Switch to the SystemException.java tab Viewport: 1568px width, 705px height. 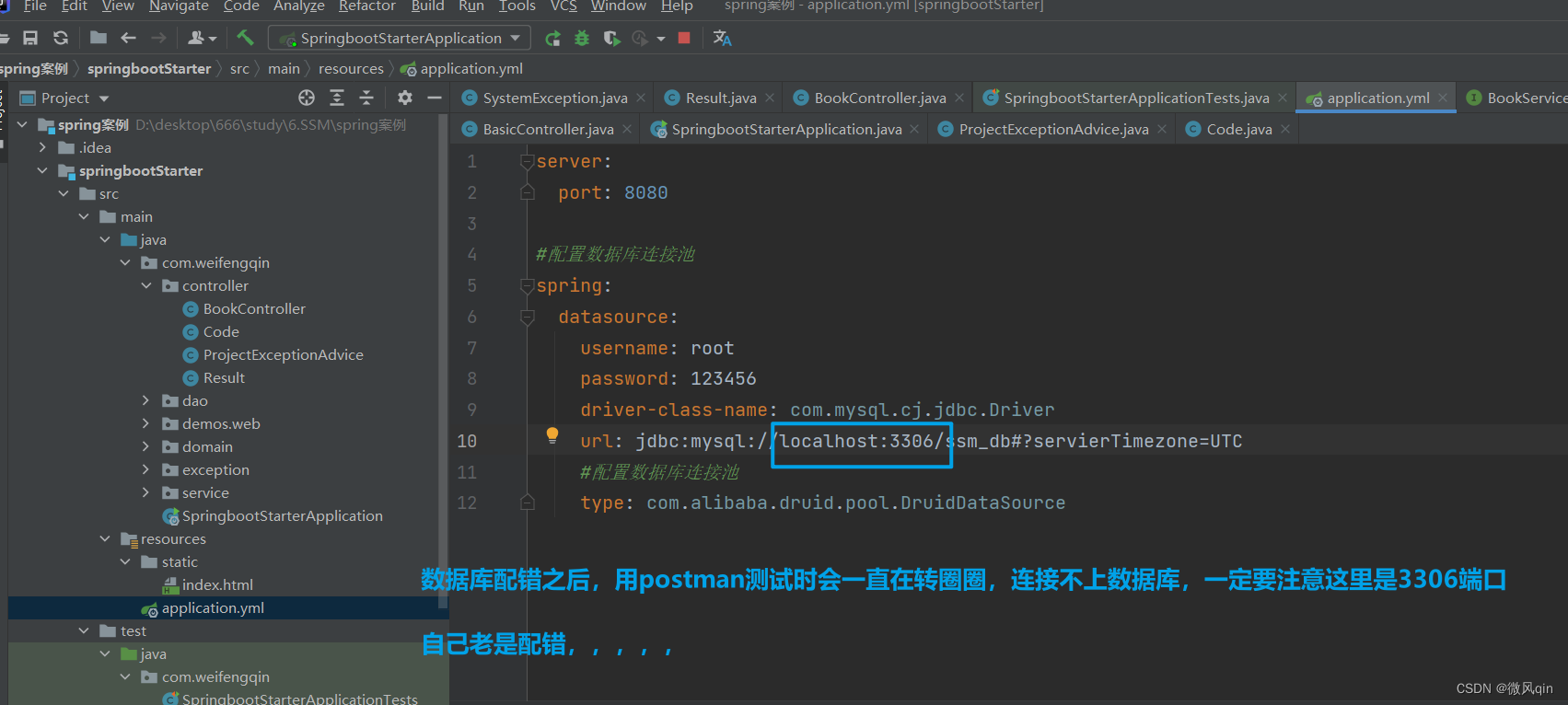click(x=554, y=98)
